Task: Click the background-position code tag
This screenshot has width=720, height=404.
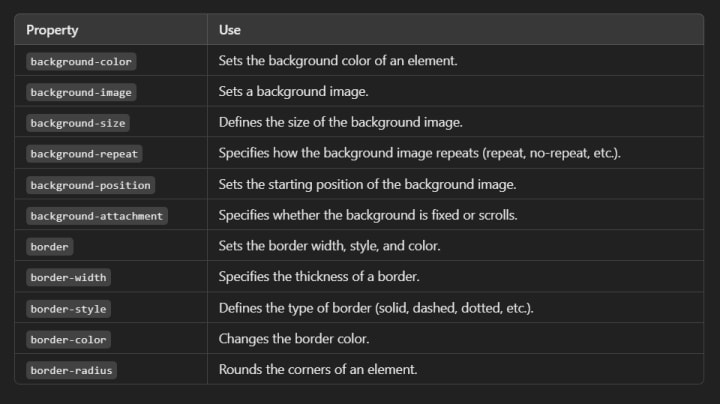Action: 90,185
